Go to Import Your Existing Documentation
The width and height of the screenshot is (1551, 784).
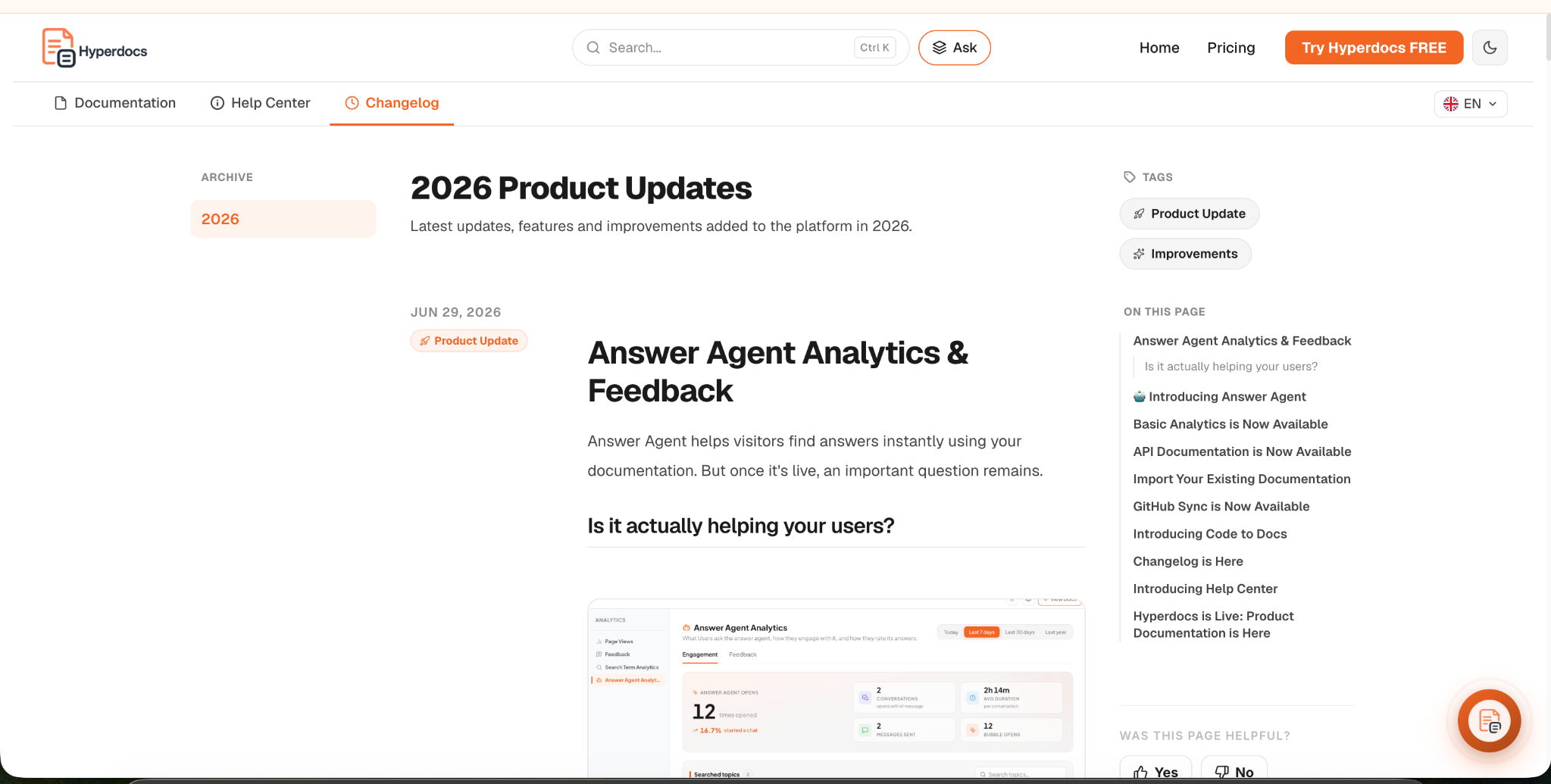[x=1242, y=479]
